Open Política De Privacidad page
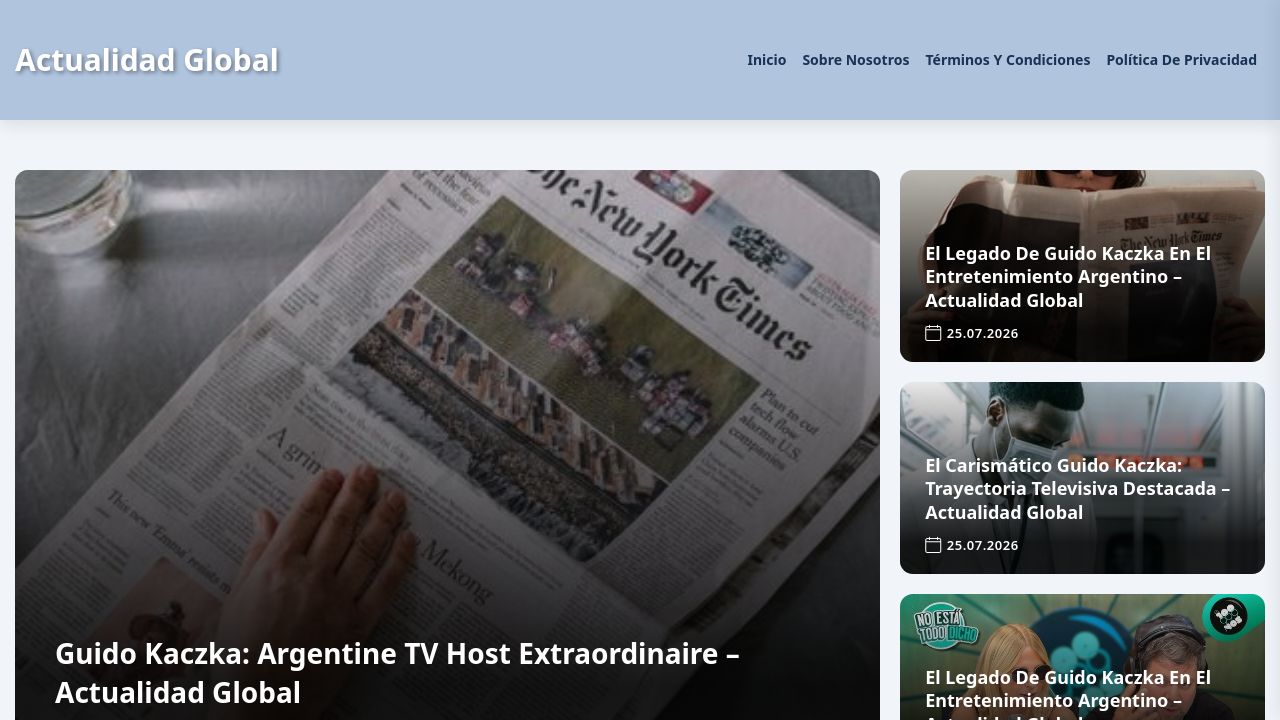The image size is (1280, 720). tap(1181, 60)
